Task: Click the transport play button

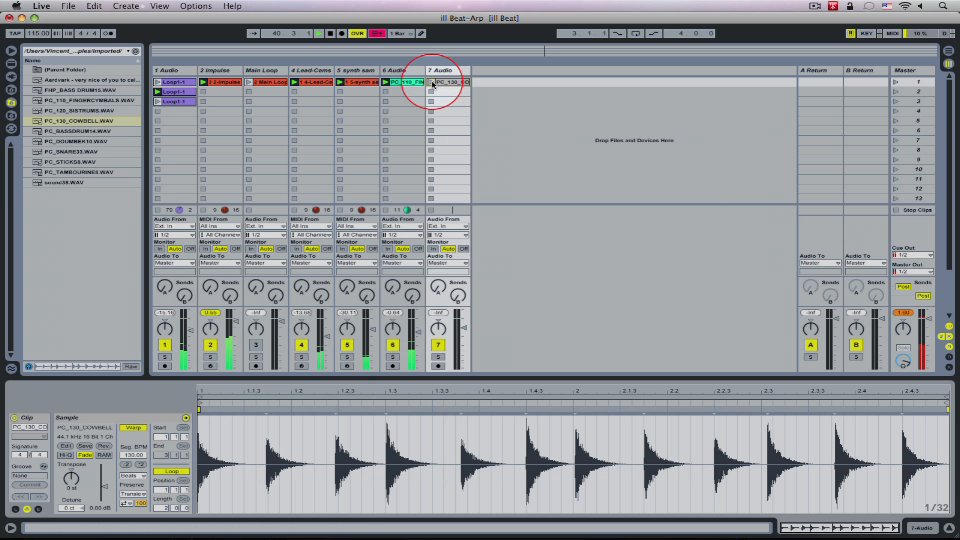Action: pos(318,33)
